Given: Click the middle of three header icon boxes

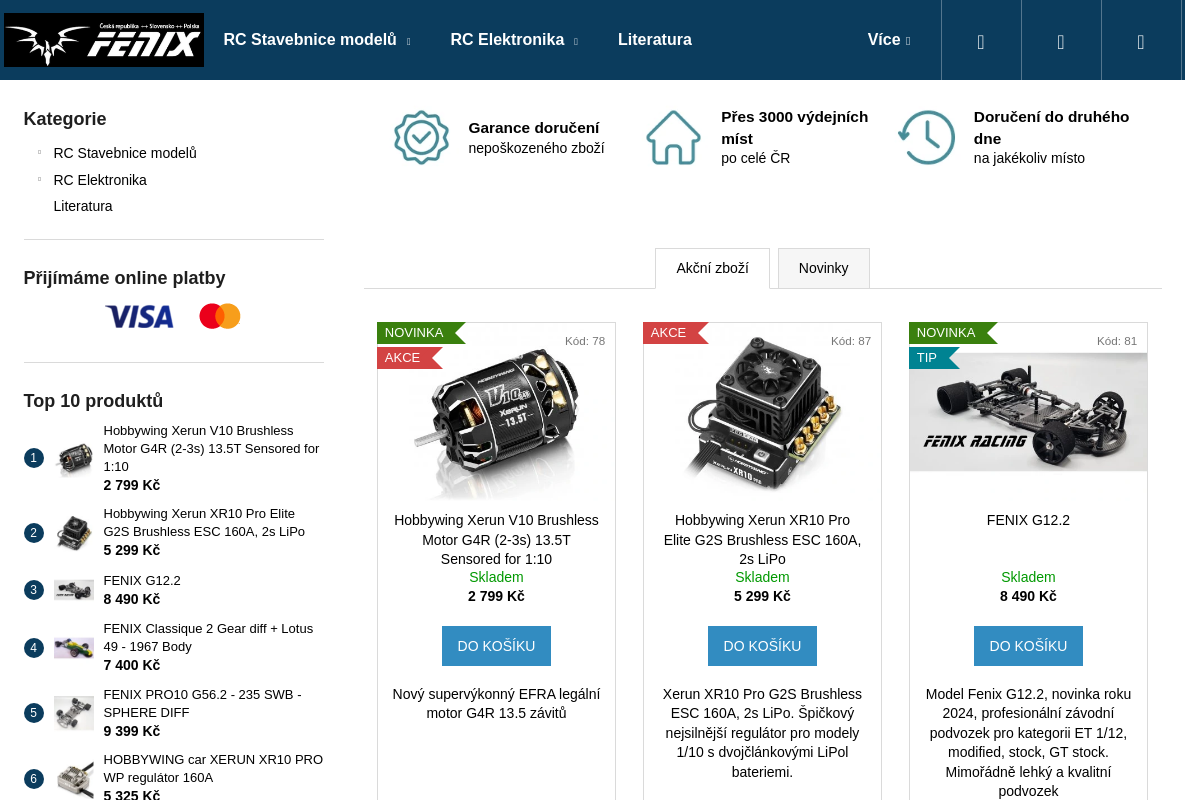Looking at the screenshot, I should [x=1061, y=40].
